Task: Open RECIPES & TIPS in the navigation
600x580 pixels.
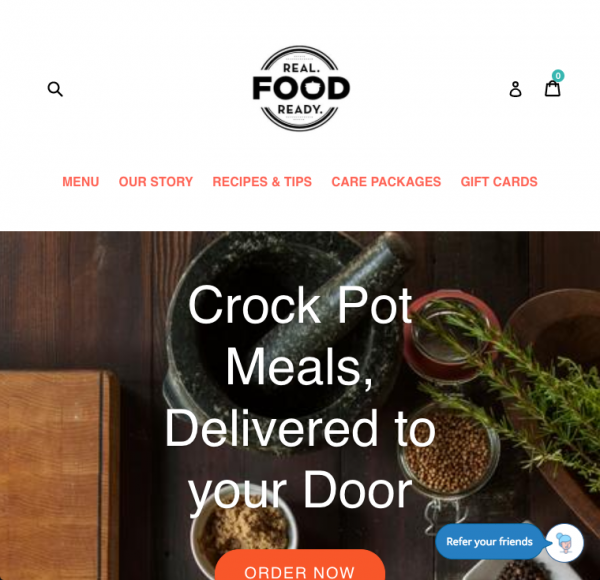Action: click(262, 182)
